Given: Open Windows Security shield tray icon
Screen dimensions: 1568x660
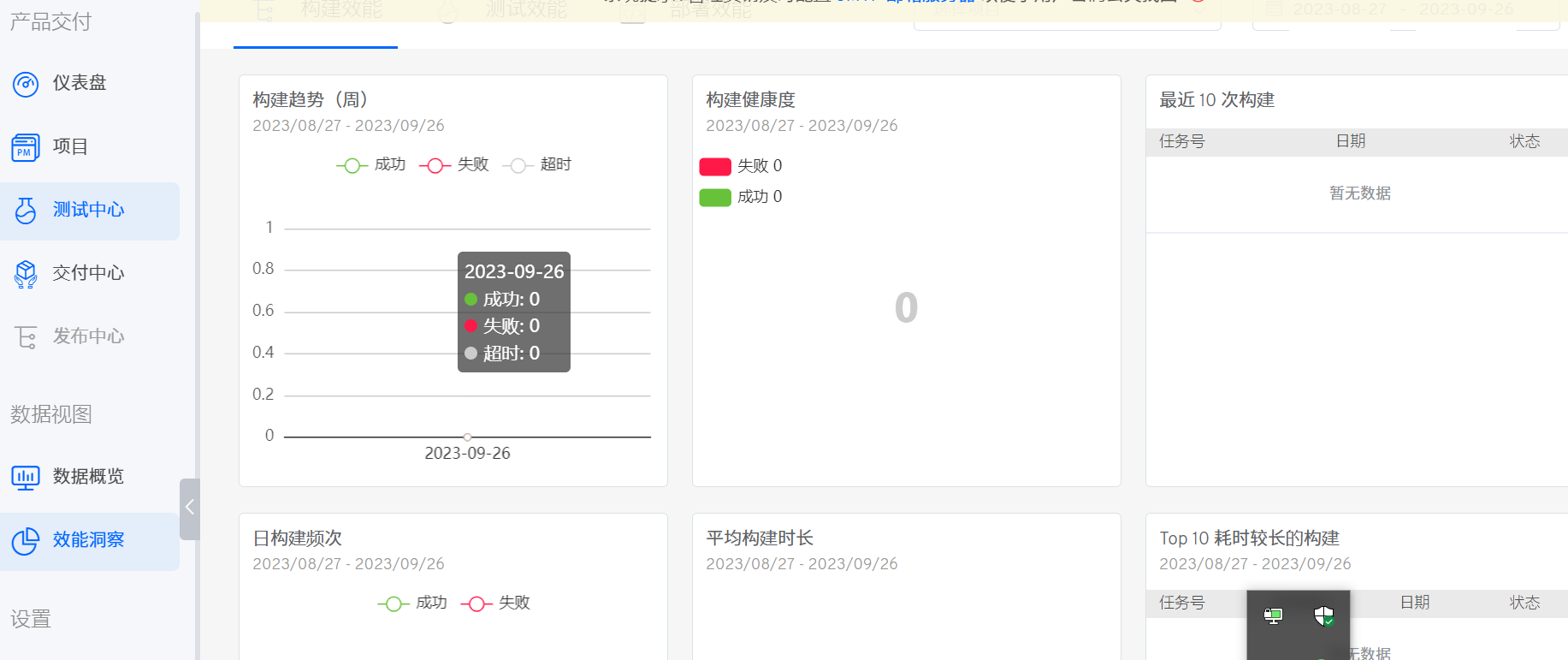Looking at the screenshot, I should pos(1324,615).
